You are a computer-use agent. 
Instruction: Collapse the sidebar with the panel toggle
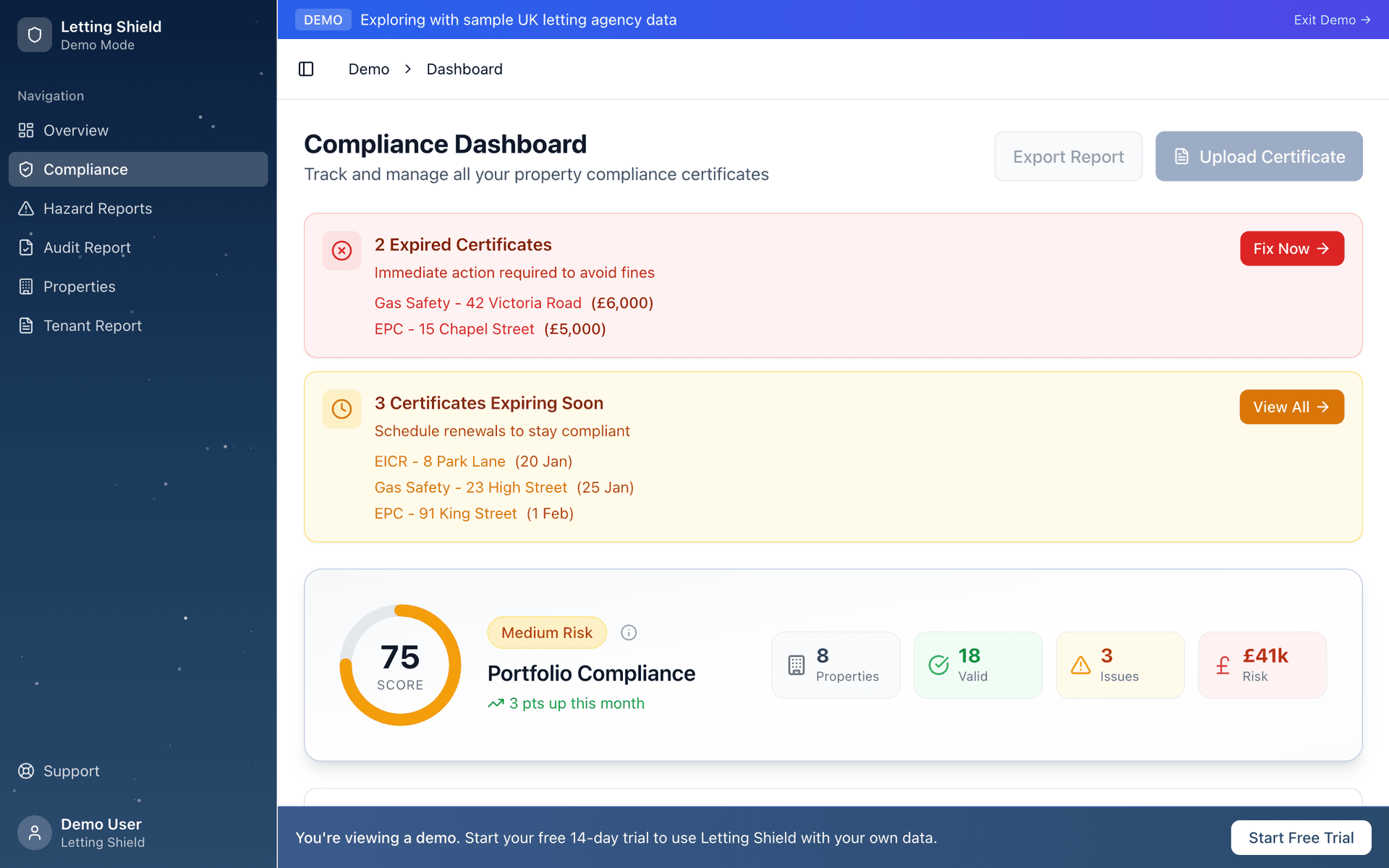coord(306,69)
